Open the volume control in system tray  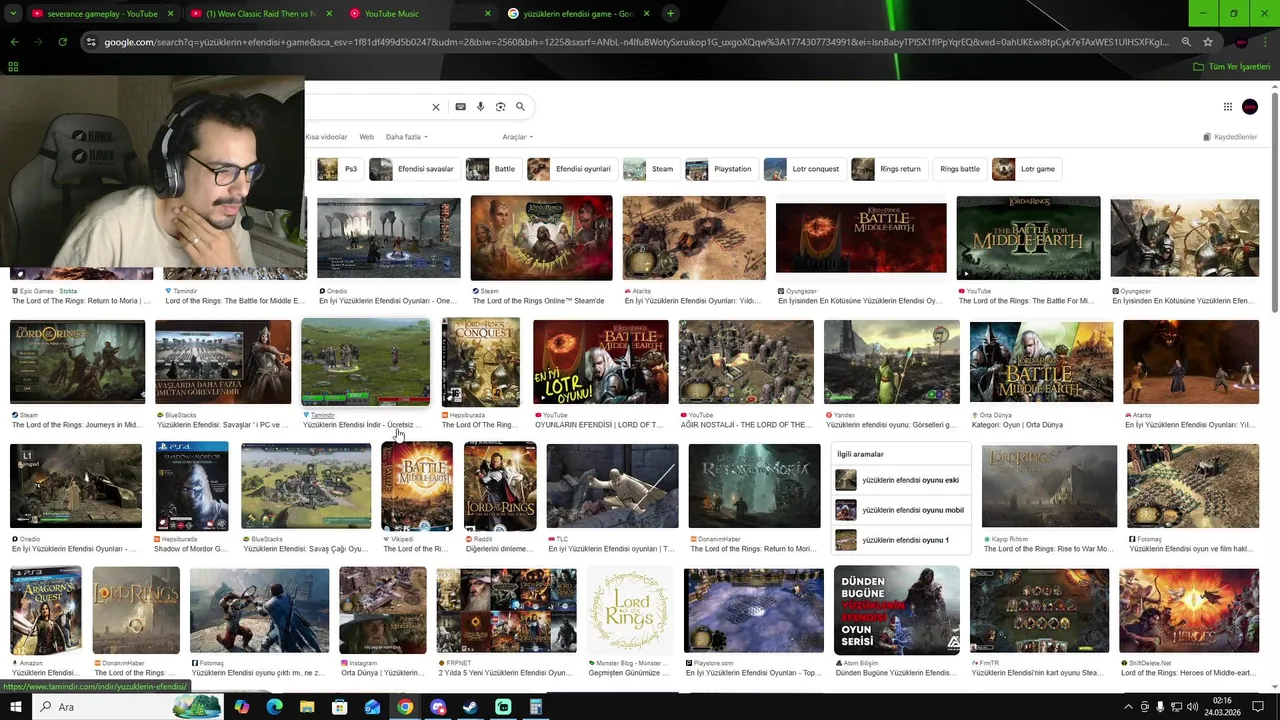point(1192,707)
